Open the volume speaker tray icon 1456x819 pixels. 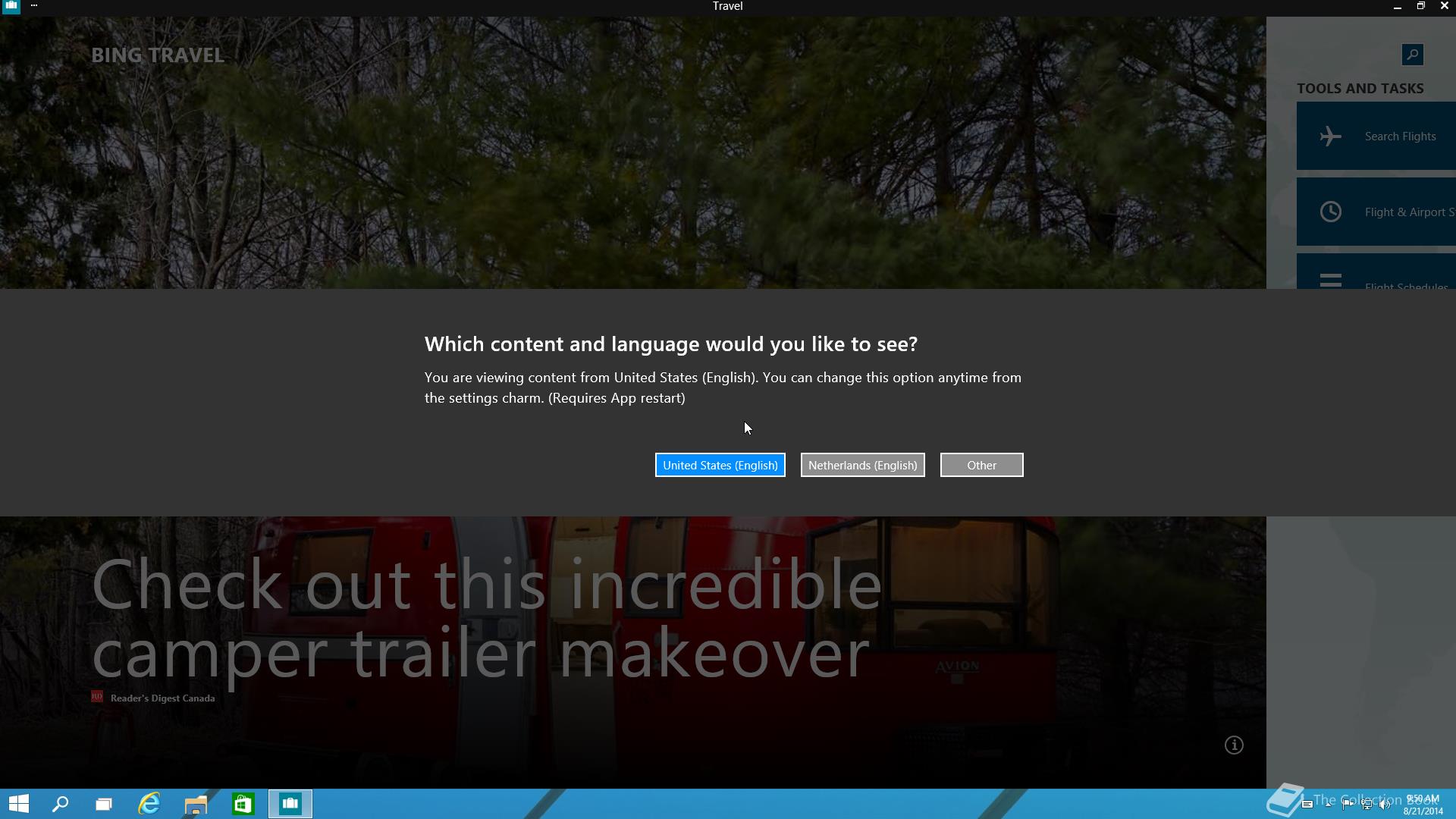[x=1385, y=805]
